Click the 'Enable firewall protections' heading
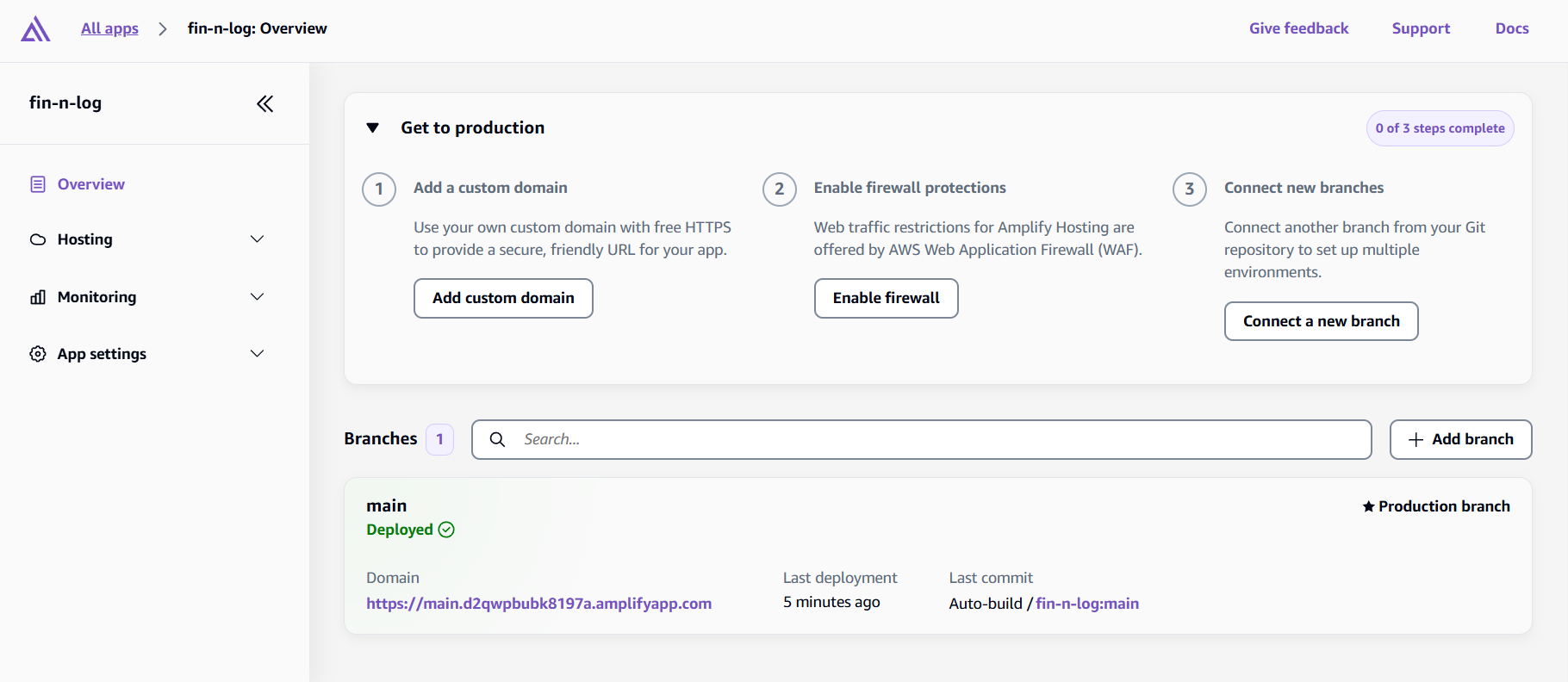This screenshot has width=1568, height=682. click(x=910, y=188)
